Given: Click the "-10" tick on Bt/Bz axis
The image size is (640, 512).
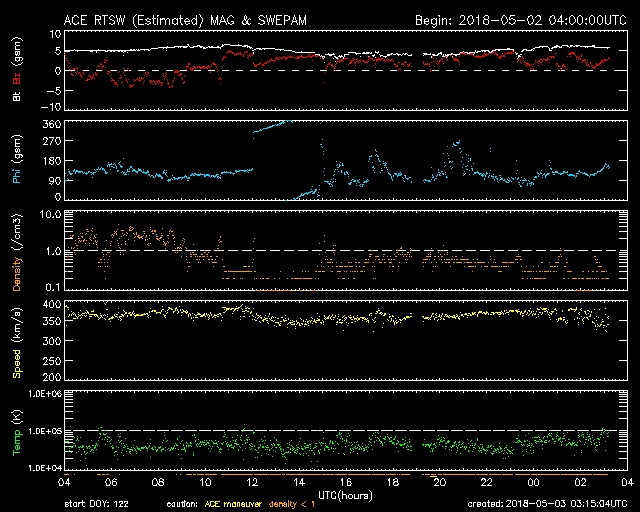Looking at the screenshot, I should coord(52,107).
